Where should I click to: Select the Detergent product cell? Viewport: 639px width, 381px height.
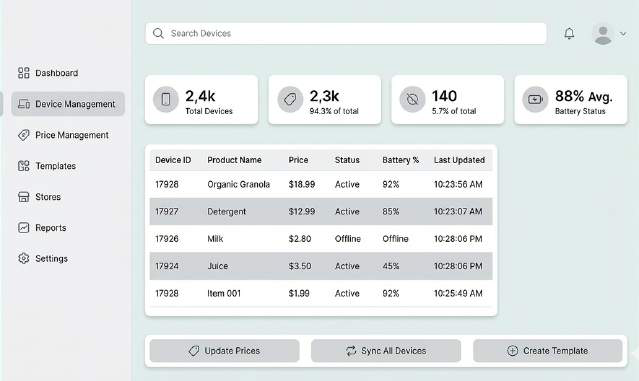point(227,212)
